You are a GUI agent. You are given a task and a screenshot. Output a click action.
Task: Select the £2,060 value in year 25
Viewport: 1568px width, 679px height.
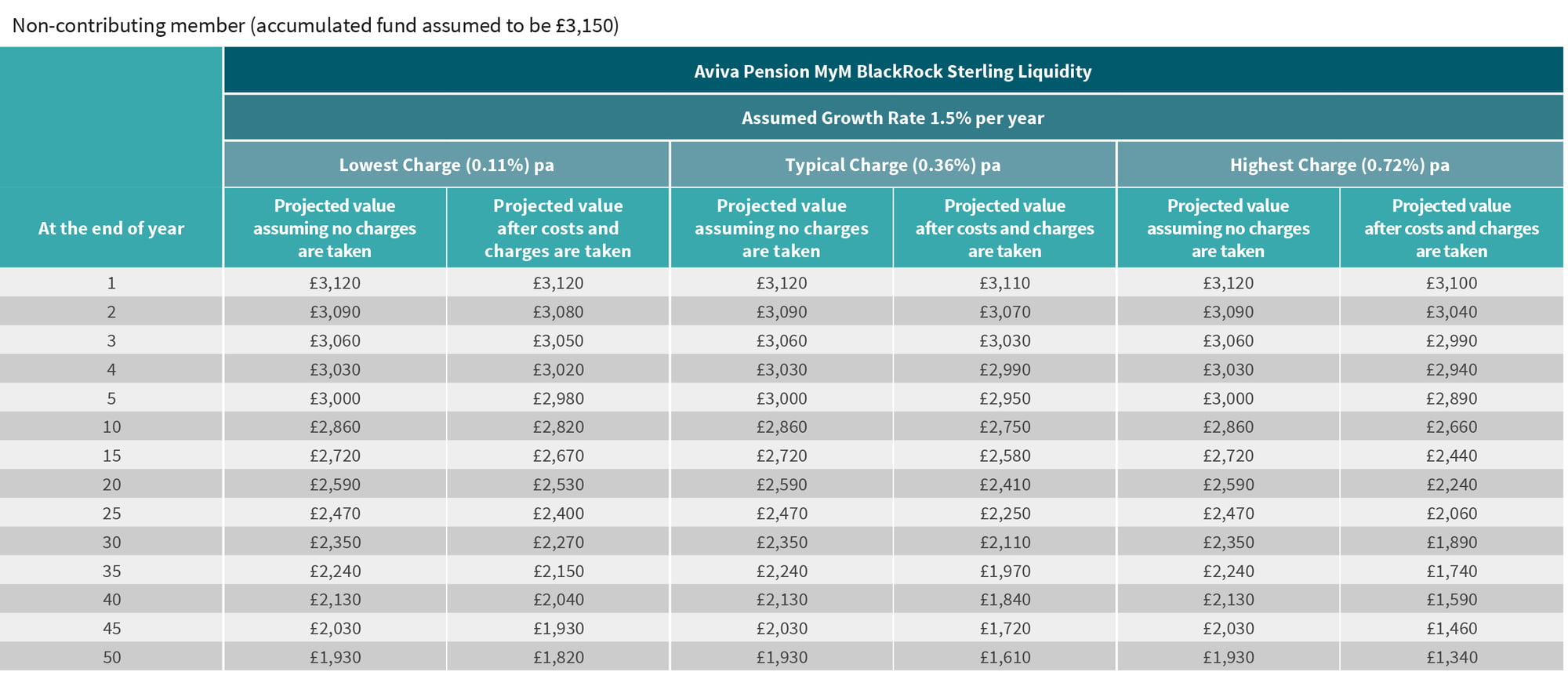1451,514
